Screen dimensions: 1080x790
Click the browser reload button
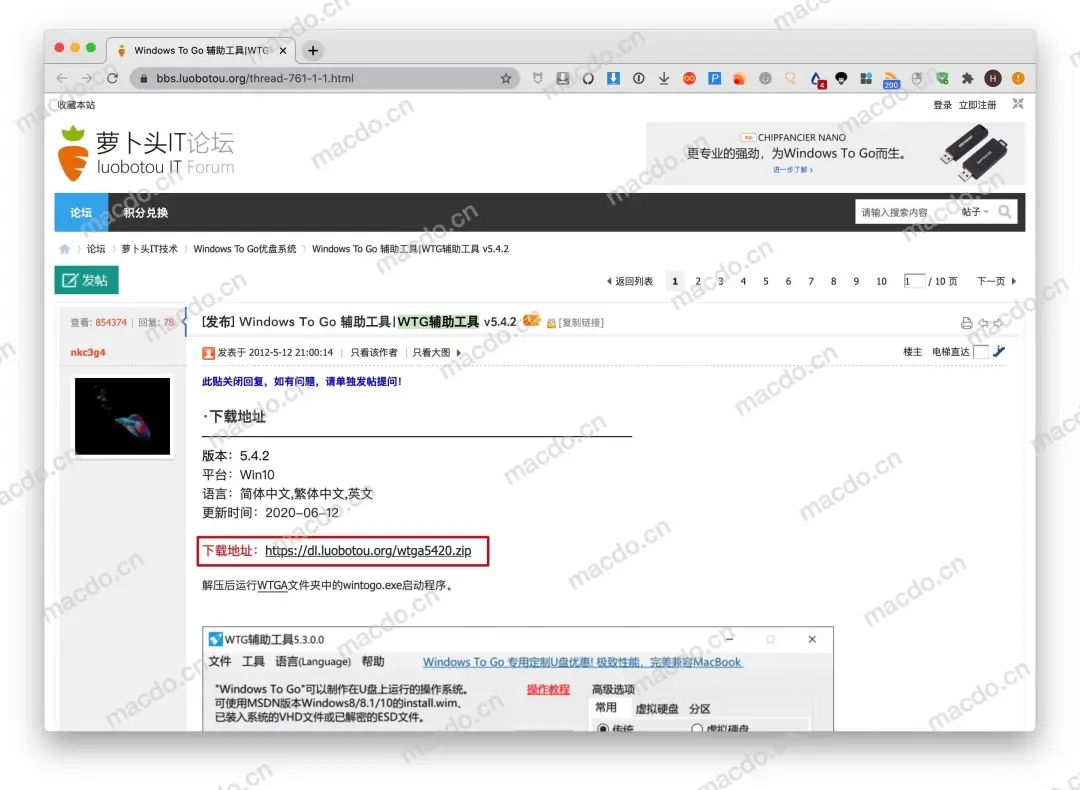[112, 78]
